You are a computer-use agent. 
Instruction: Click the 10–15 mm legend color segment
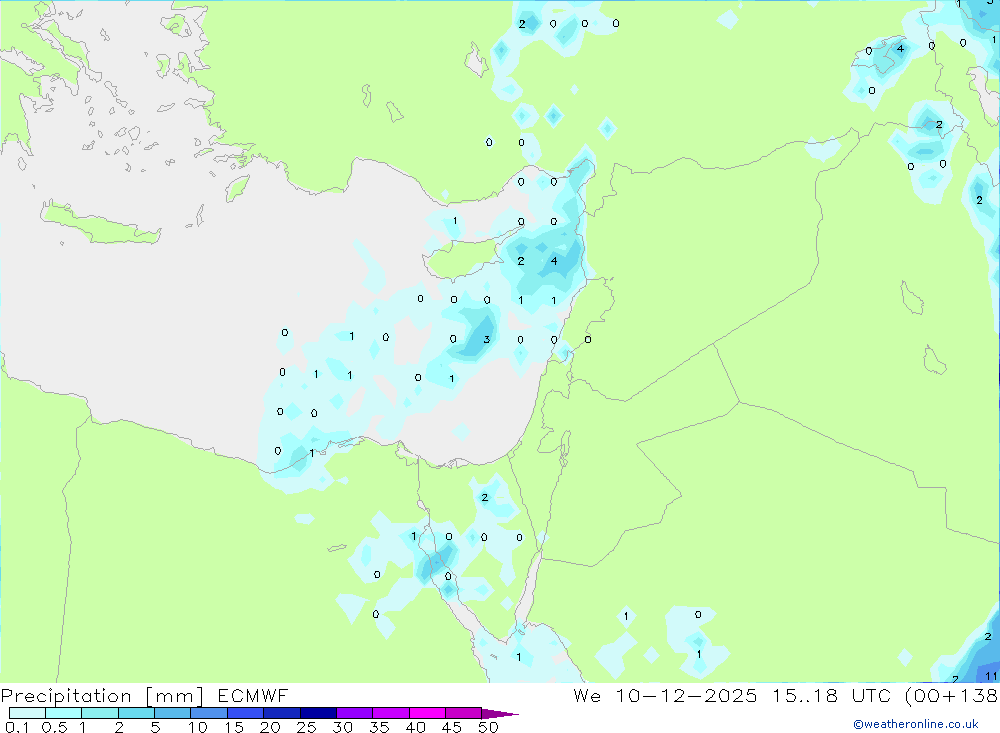[209, 713]
